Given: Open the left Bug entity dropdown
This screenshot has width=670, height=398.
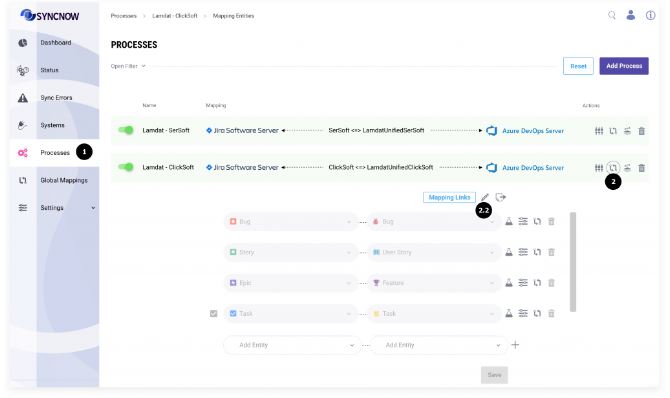Looking at the screenshot, I should [291, 221].
